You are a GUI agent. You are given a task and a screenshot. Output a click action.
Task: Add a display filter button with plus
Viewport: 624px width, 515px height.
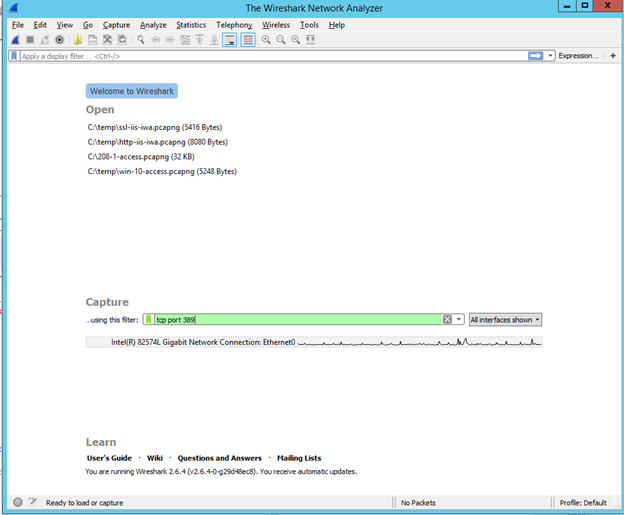click(613, 56)
